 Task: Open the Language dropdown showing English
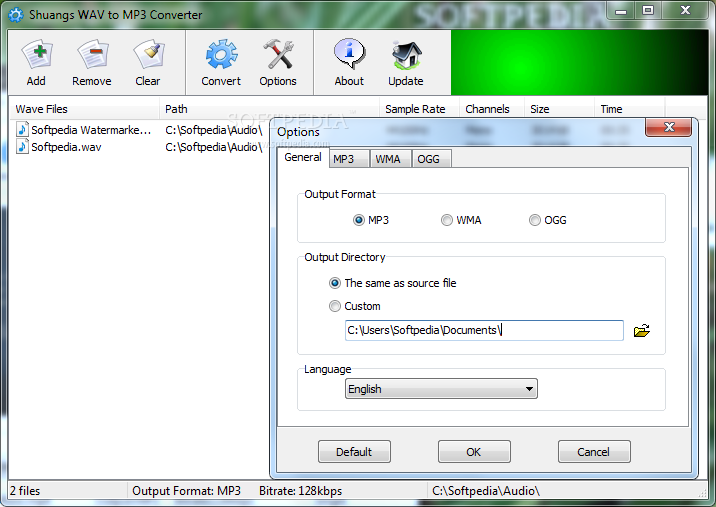pyautogui.click(x=441, y=389)
